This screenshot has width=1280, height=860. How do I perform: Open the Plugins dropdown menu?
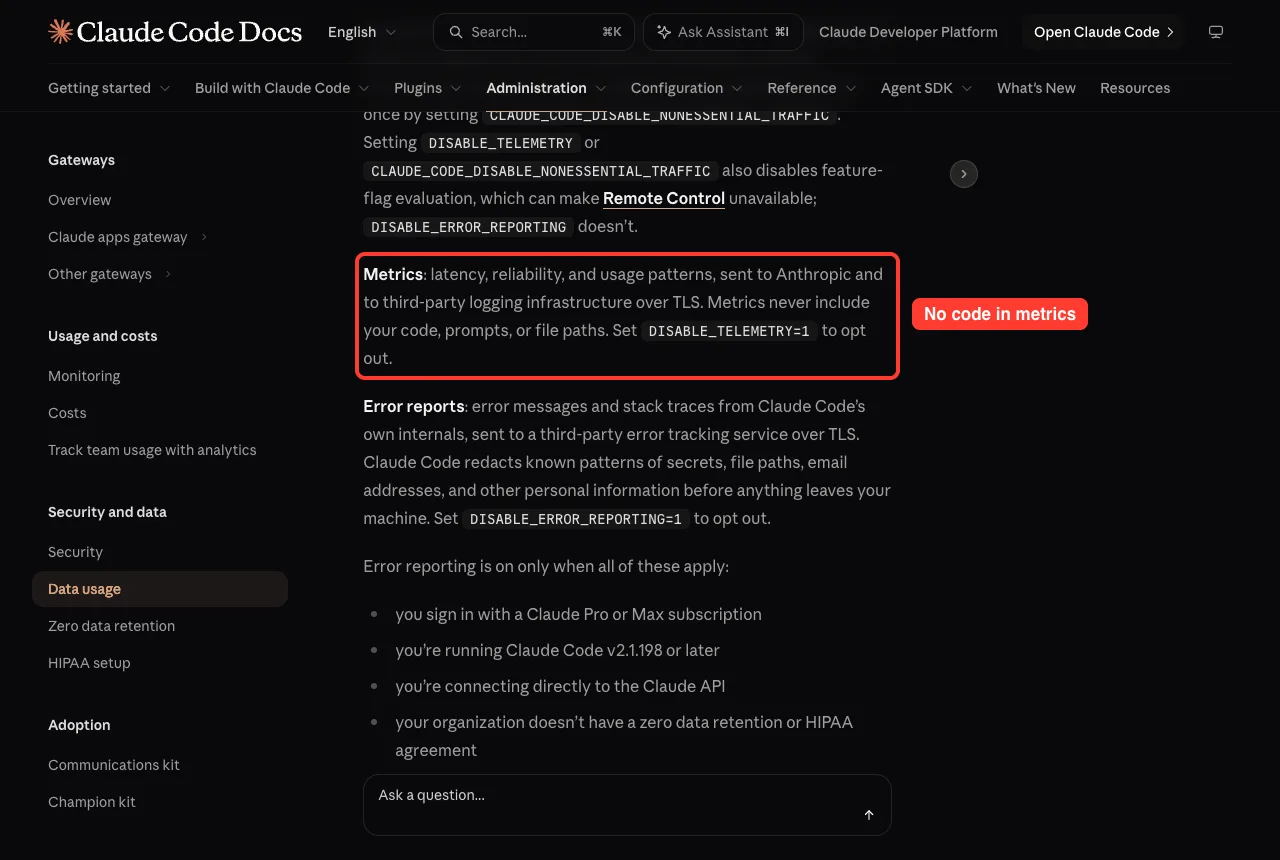[428, 88]
